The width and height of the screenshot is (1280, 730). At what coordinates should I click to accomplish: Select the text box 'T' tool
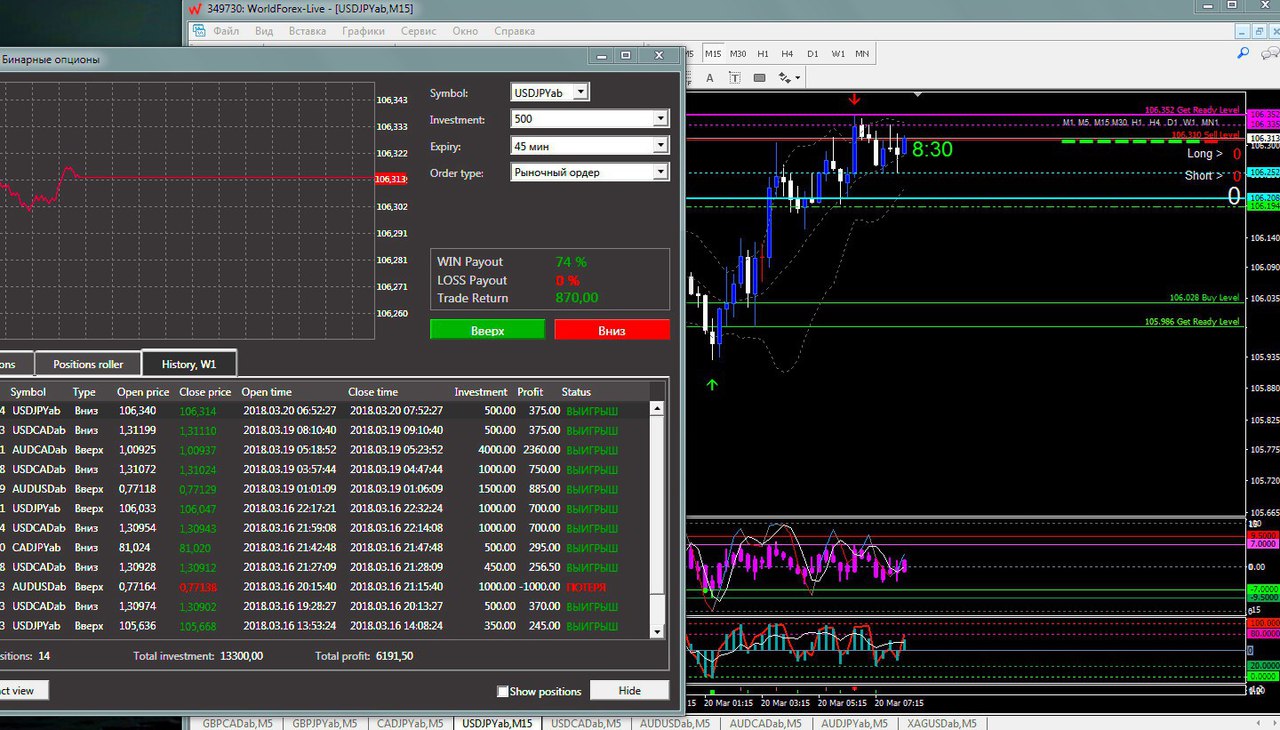click(x=735, y=77)
